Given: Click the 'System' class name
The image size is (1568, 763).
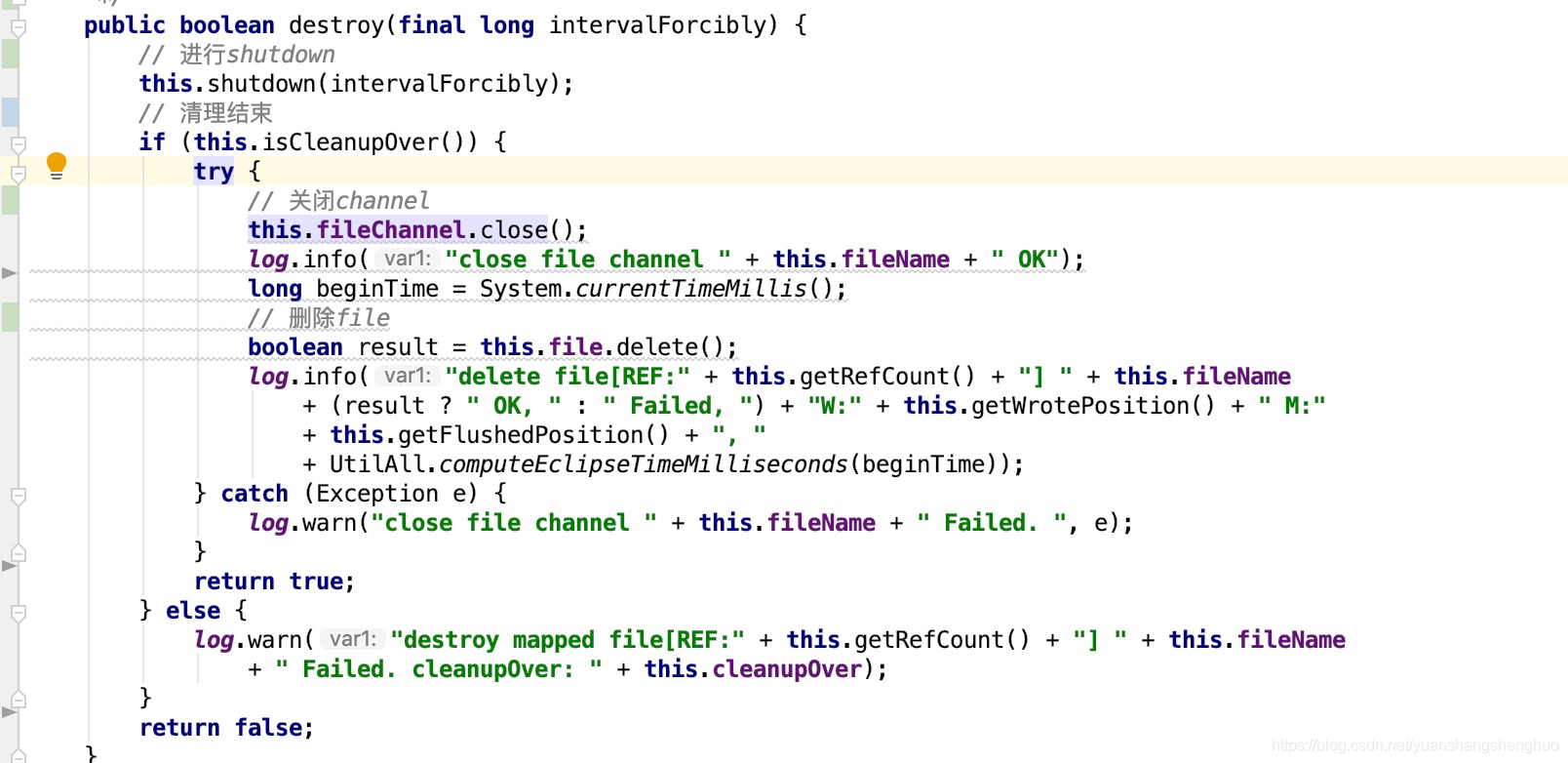Looking at the screenshot, I should click(521, 289).
